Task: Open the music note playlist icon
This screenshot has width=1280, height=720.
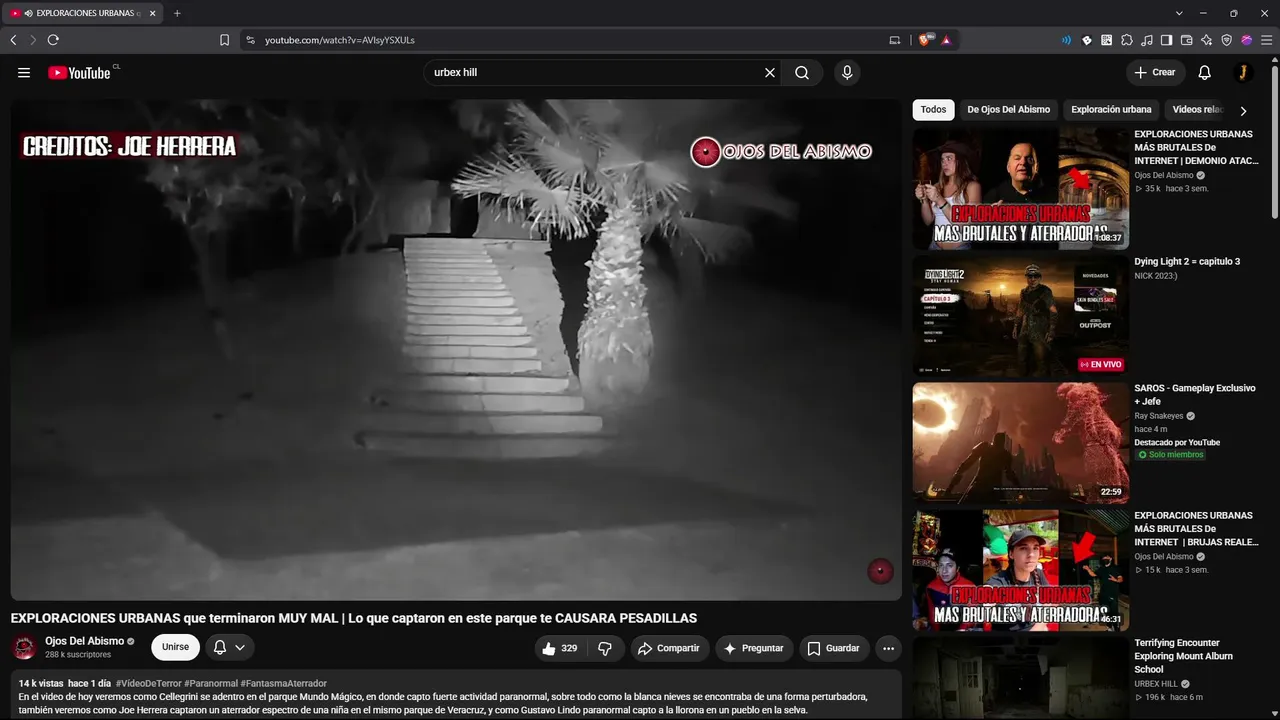Action: pyautogui.click(x=1147, y=40)
